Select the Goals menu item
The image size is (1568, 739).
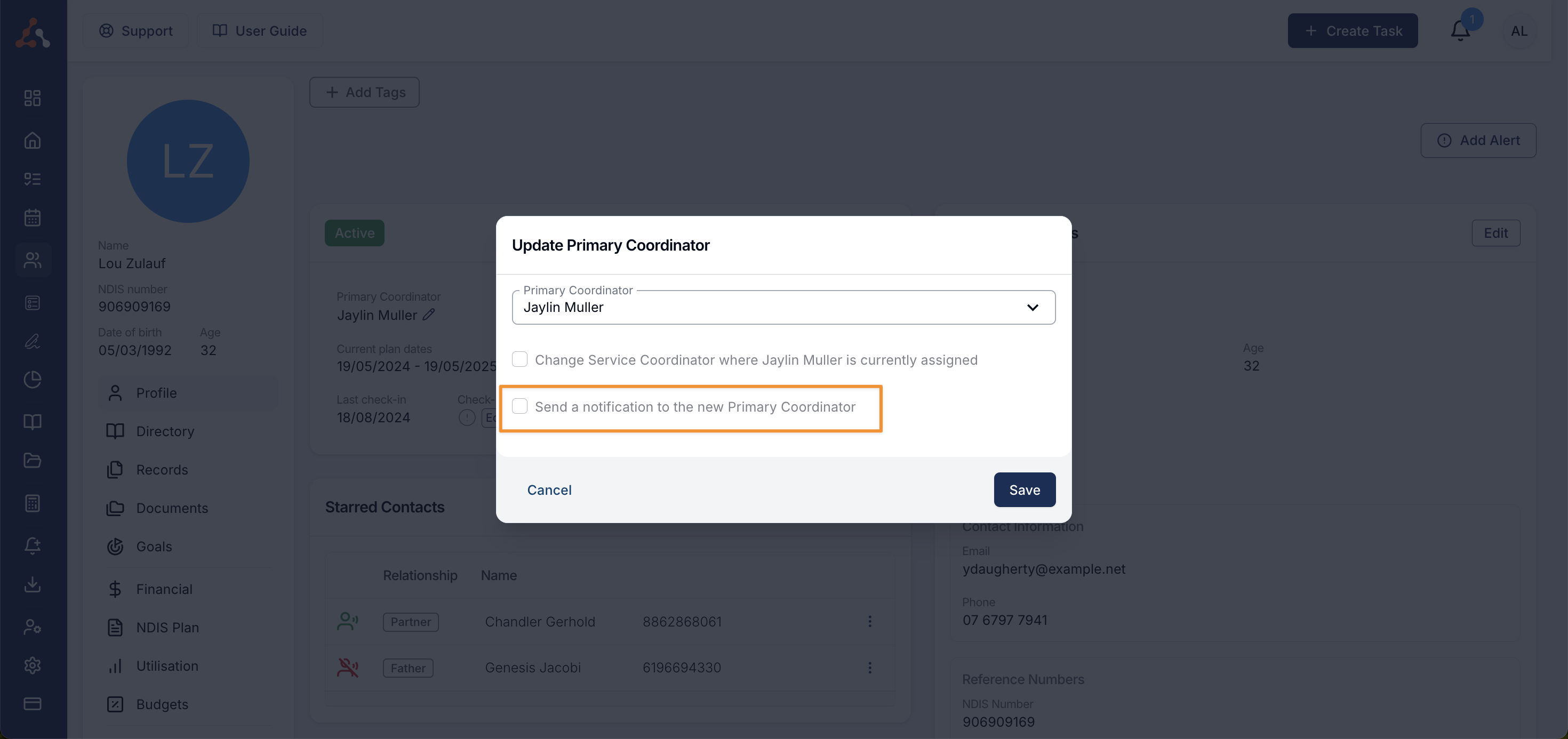pyautogui.click(x=154, y=546)
